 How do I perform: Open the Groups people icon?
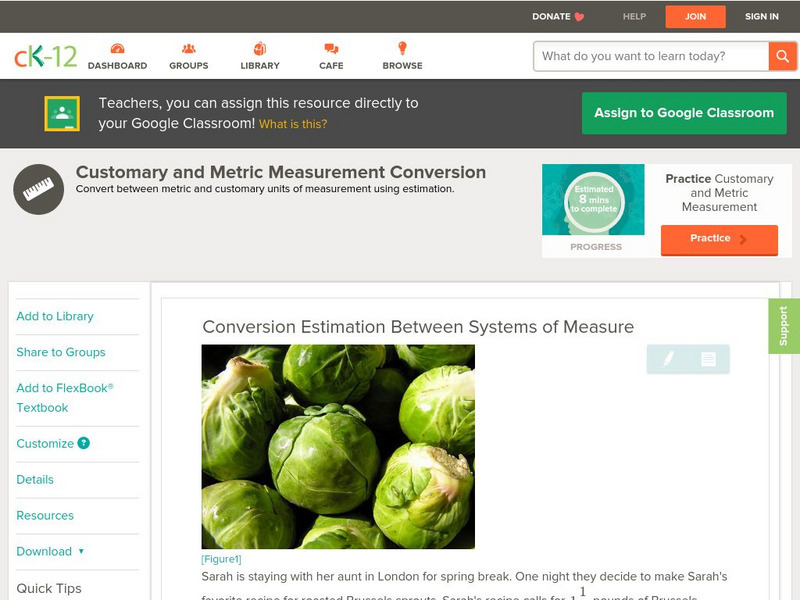pyautogui.click(x=189, y=48)
